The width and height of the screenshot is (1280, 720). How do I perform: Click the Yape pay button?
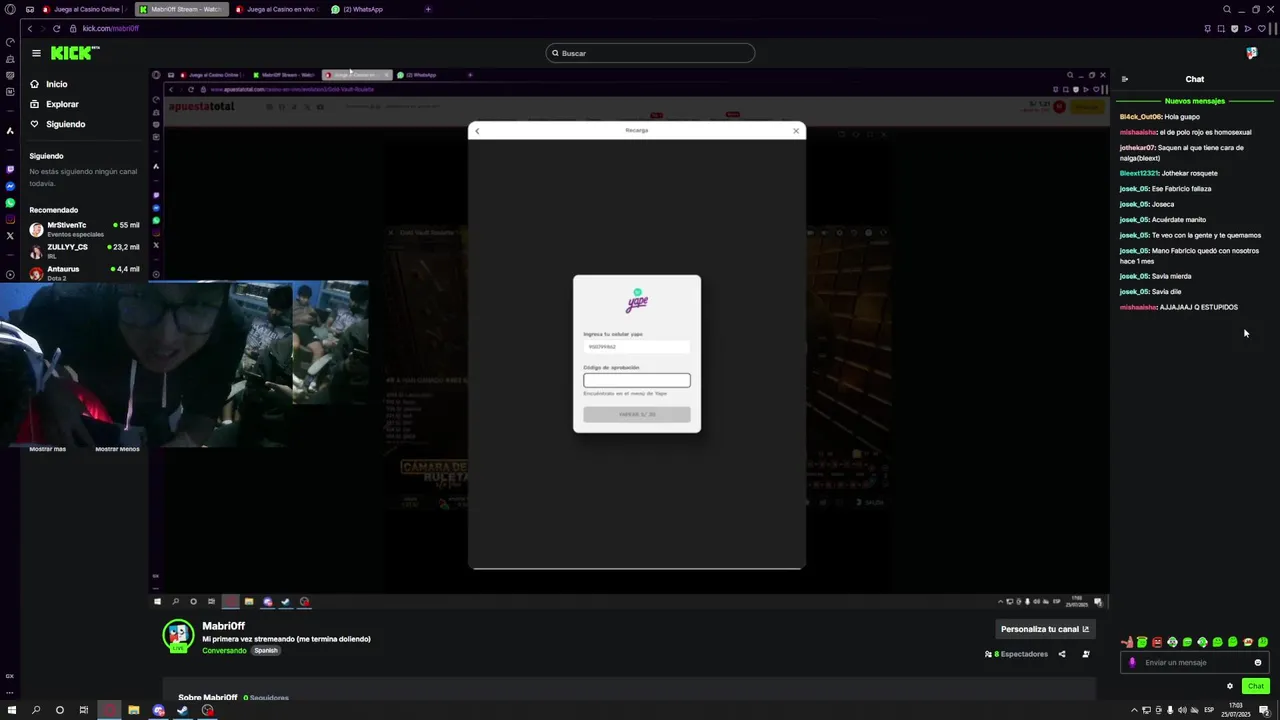637,414
